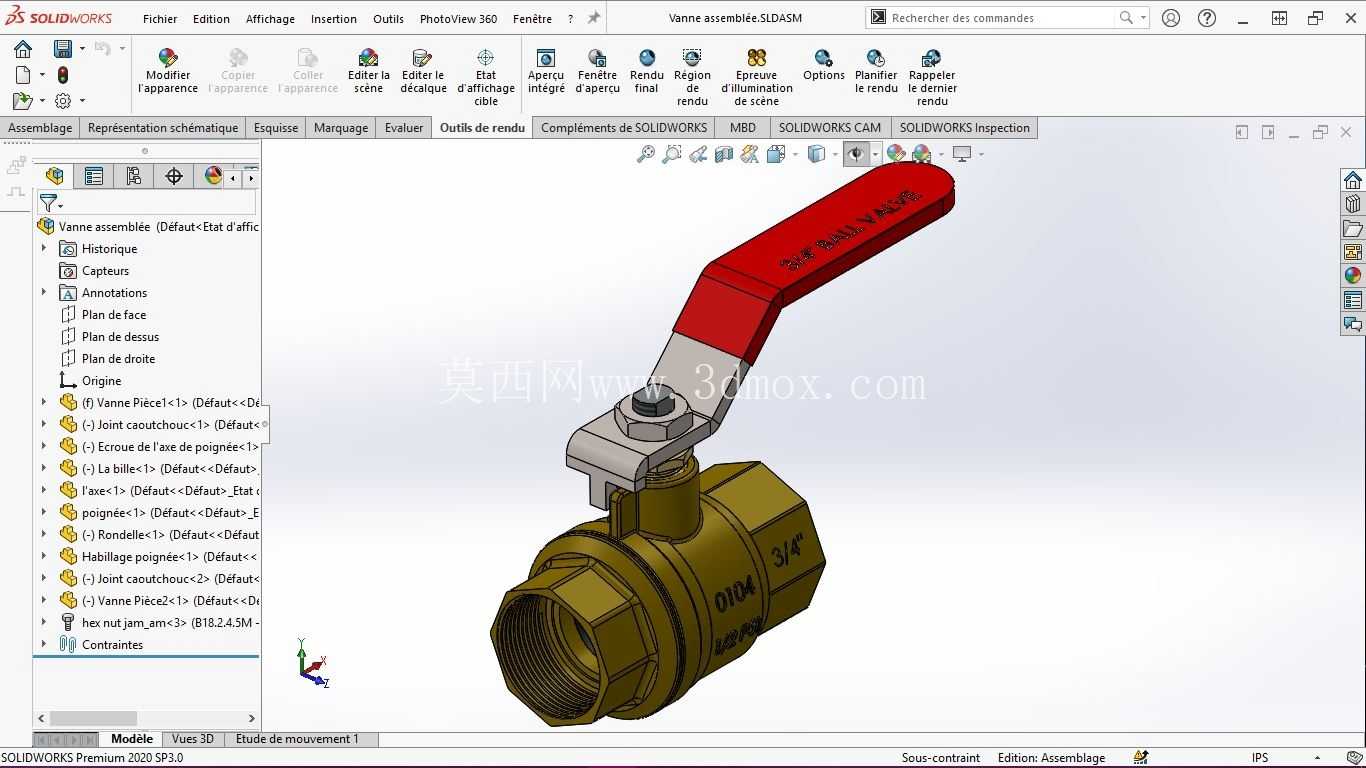Click the New document icon

(x=23, y=75)
